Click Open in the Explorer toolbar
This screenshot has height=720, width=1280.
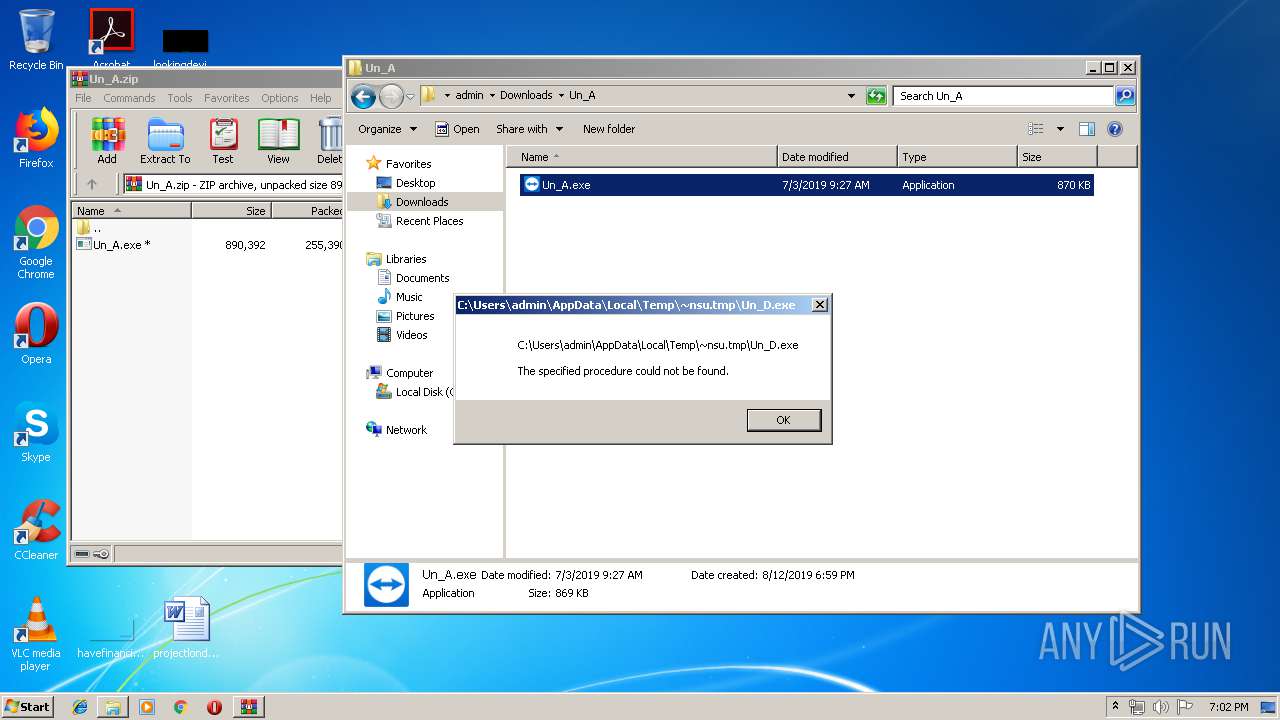(x=457, y=129)
